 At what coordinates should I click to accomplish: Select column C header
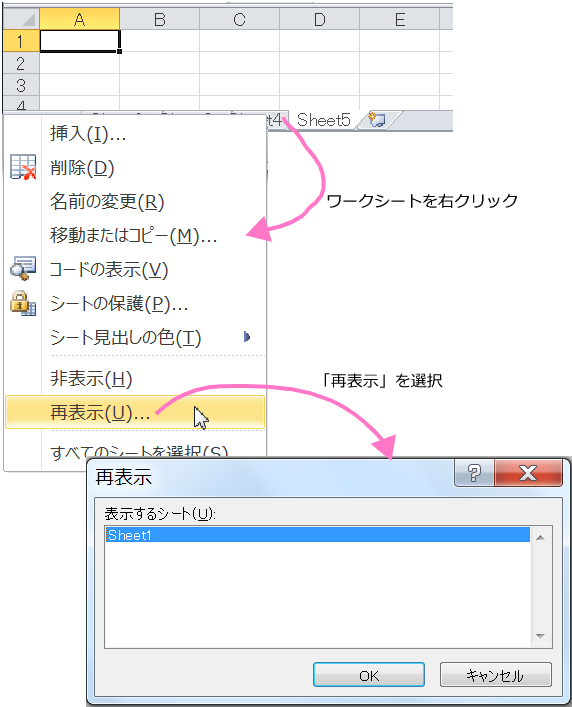click(239, 19)
